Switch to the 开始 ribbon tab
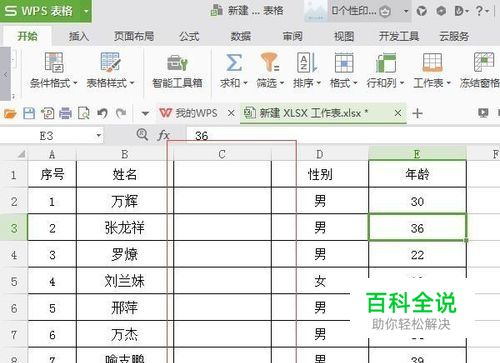 27,36
